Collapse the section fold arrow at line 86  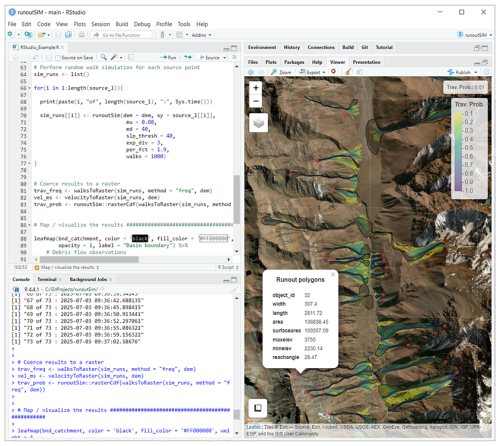coord(29,225)
